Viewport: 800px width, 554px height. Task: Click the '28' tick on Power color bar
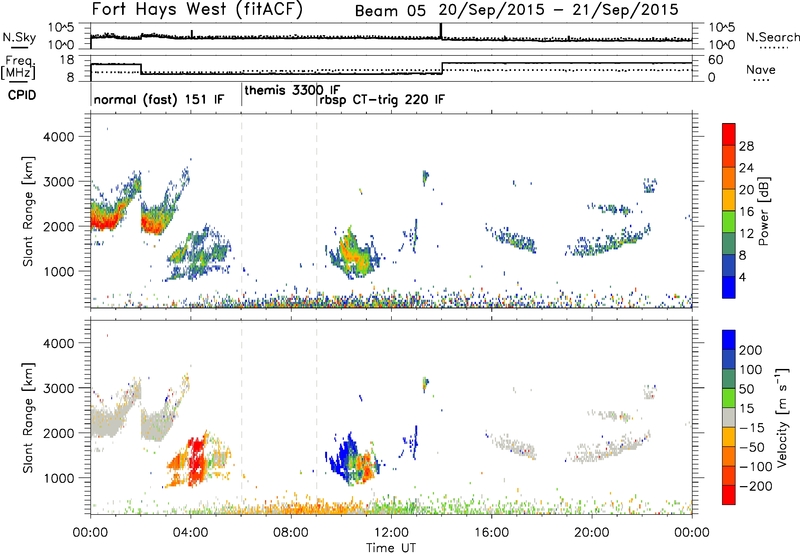tap(746, 146)
